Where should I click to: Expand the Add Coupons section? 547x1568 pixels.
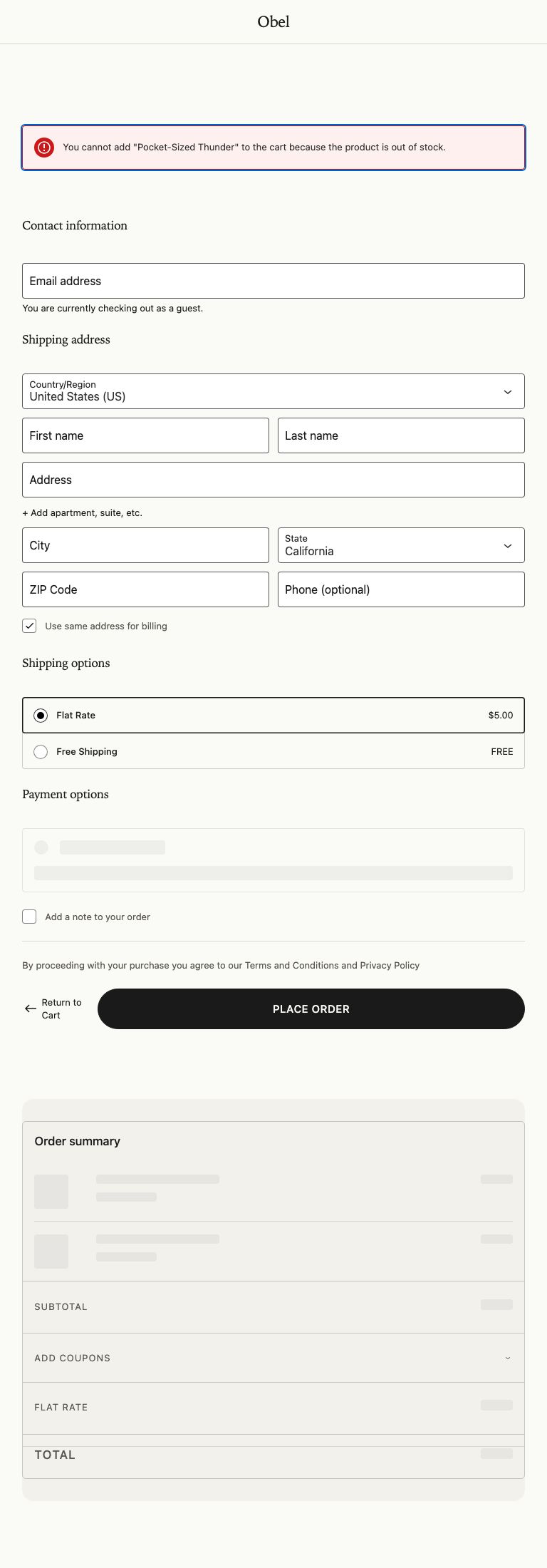pyautogui.click(x=273, y=1358)
